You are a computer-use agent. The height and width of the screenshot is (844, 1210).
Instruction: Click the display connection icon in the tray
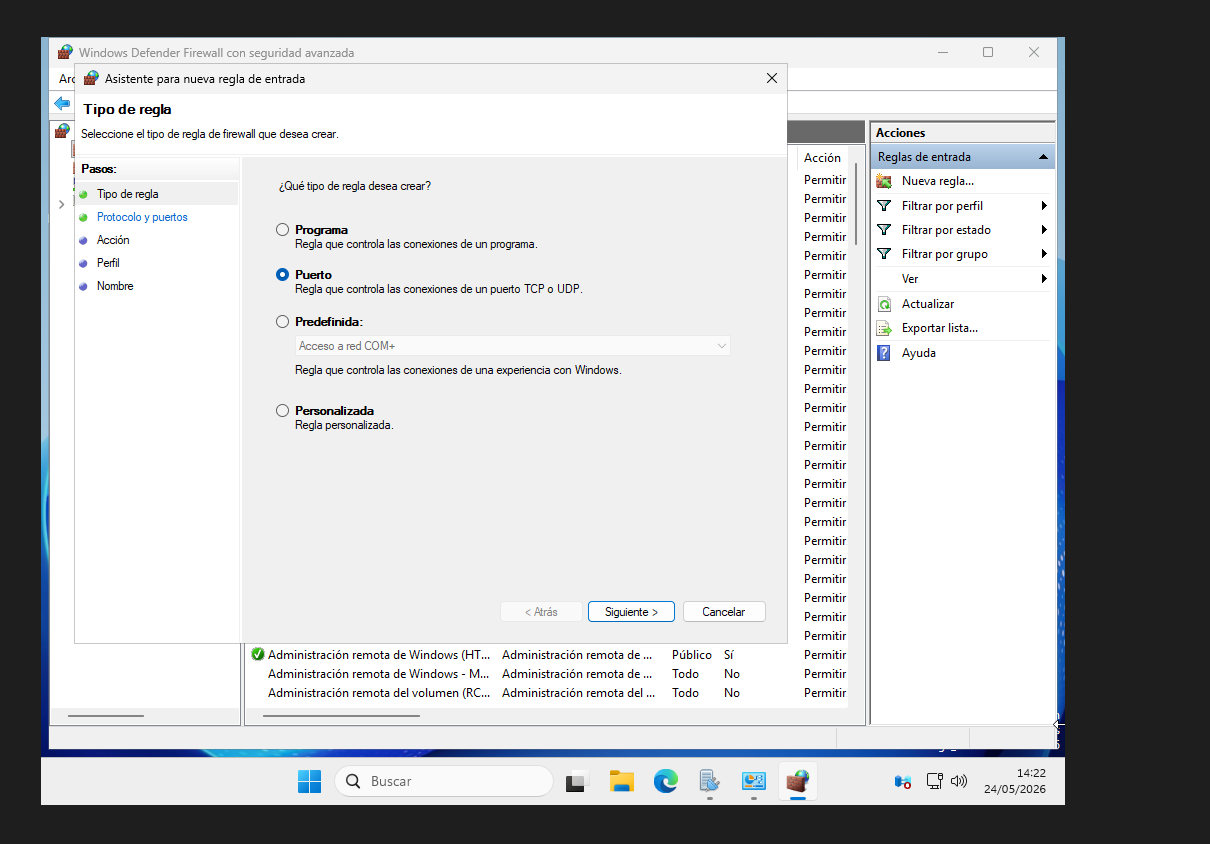point(934,781)
